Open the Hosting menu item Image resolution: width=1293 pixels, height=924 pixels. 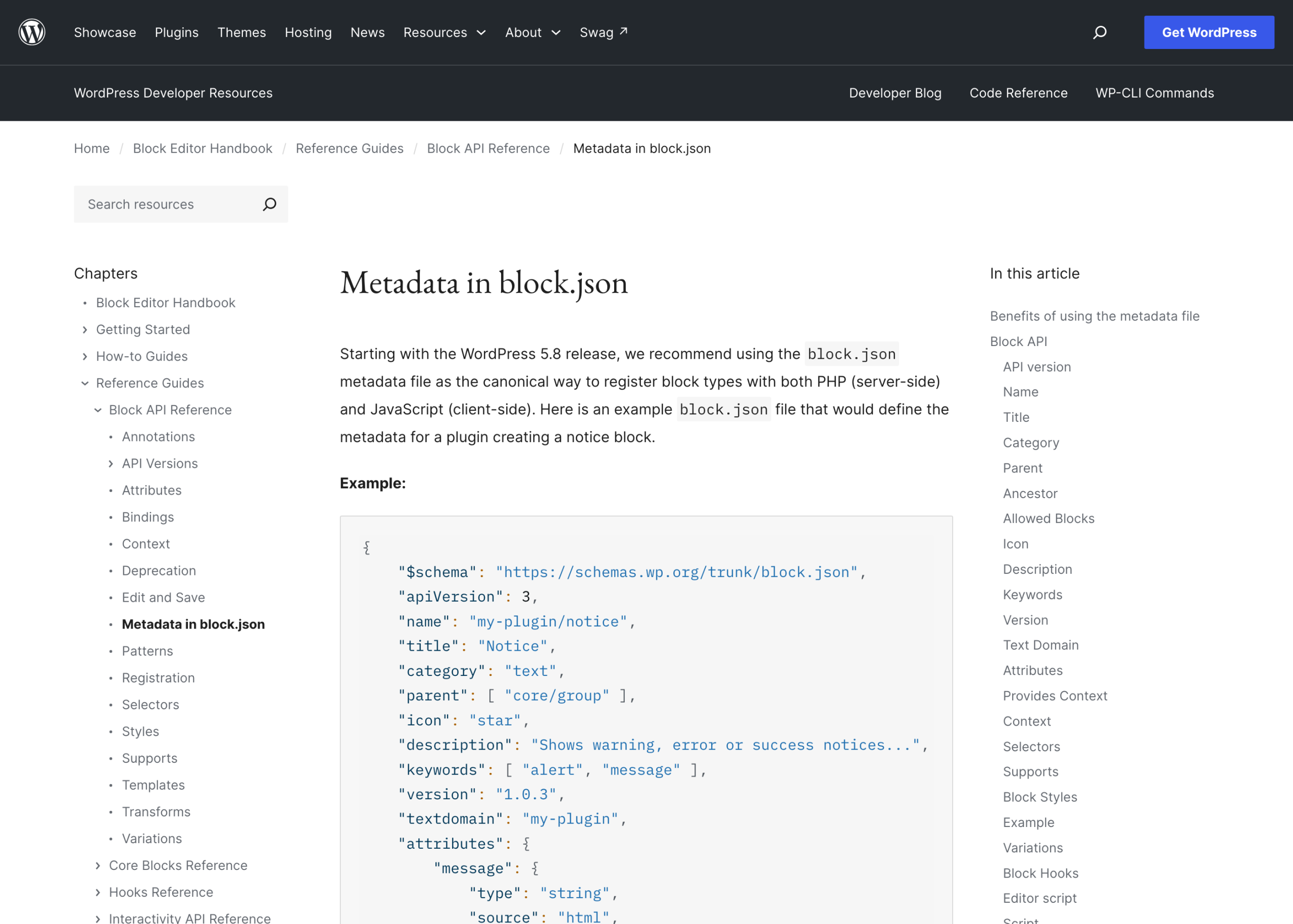pyautogui.click(x=308, y=32)
